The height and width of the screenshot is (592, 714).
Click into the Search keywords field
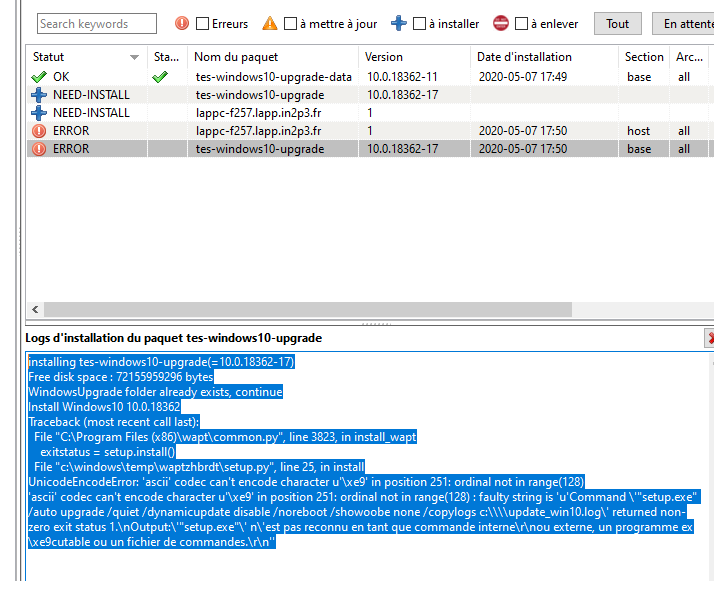[97, 24]
